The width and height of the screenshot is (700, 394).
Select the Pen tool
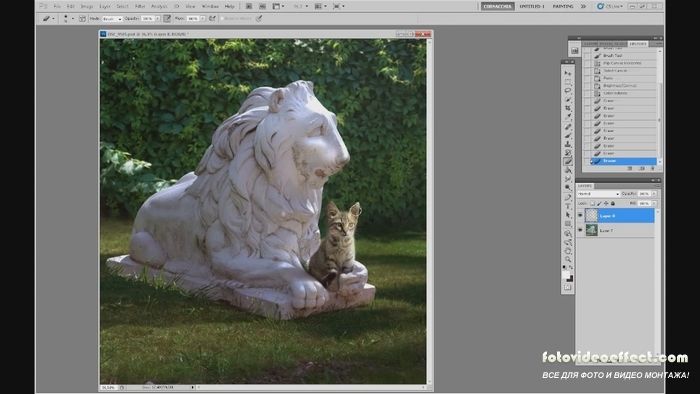click(568, 198)
